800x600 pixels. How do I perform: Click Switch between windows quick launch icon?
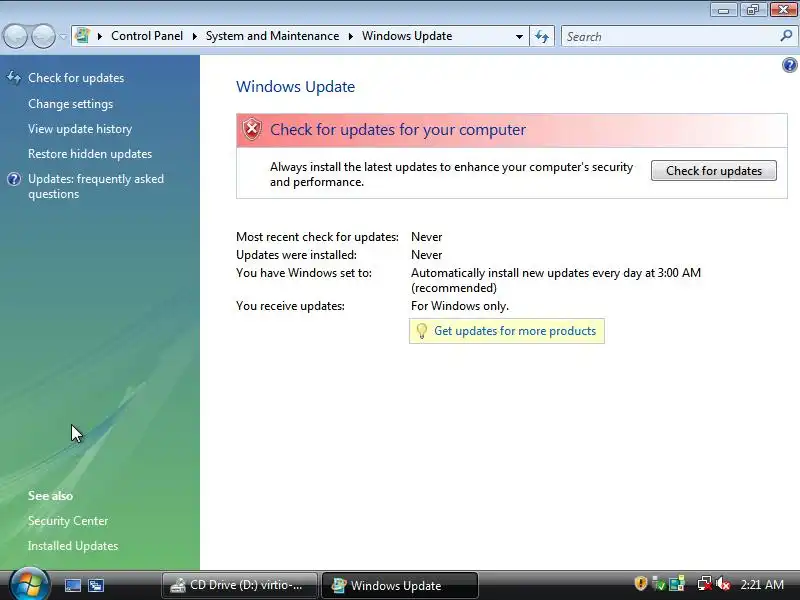click(96, 585)
